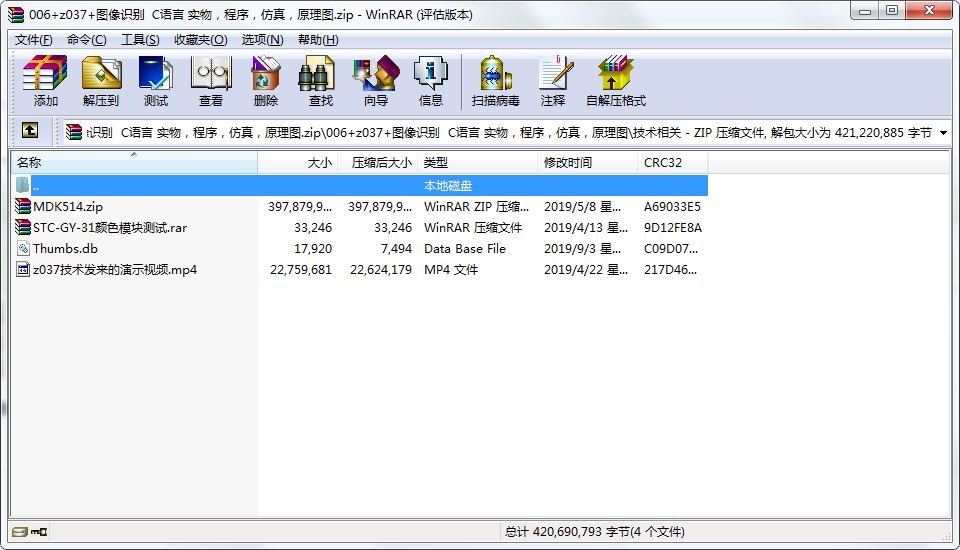Sort by Name (名称) column header
The width and height of the screenshot is (960, 550).
[x=134, y=163]
